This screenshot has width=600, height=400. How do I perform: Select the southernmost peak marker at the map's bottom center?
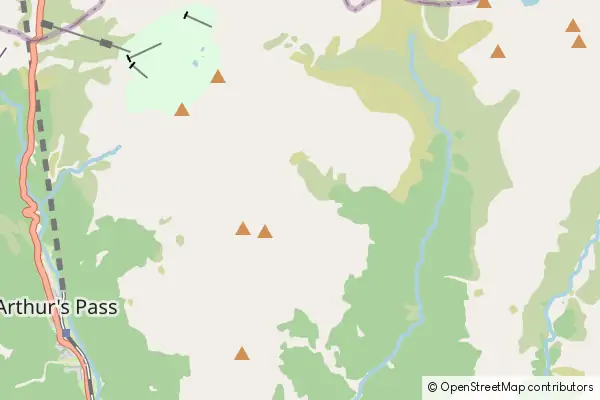242,353
